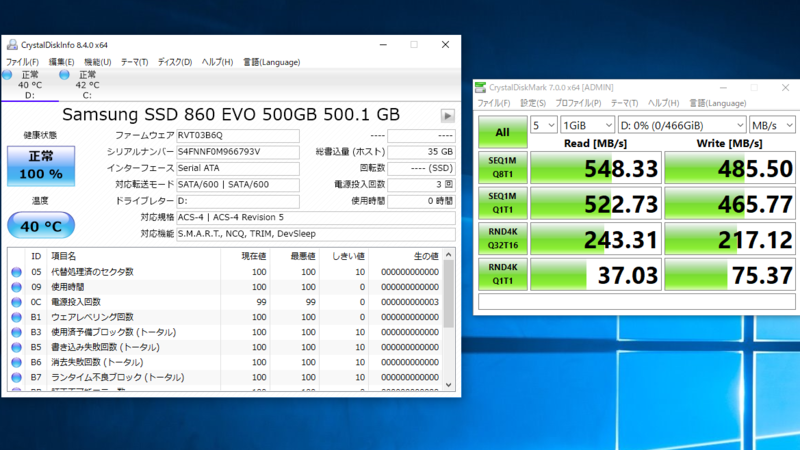Click the firmware field RVT03B6Q

coord(238,136)
